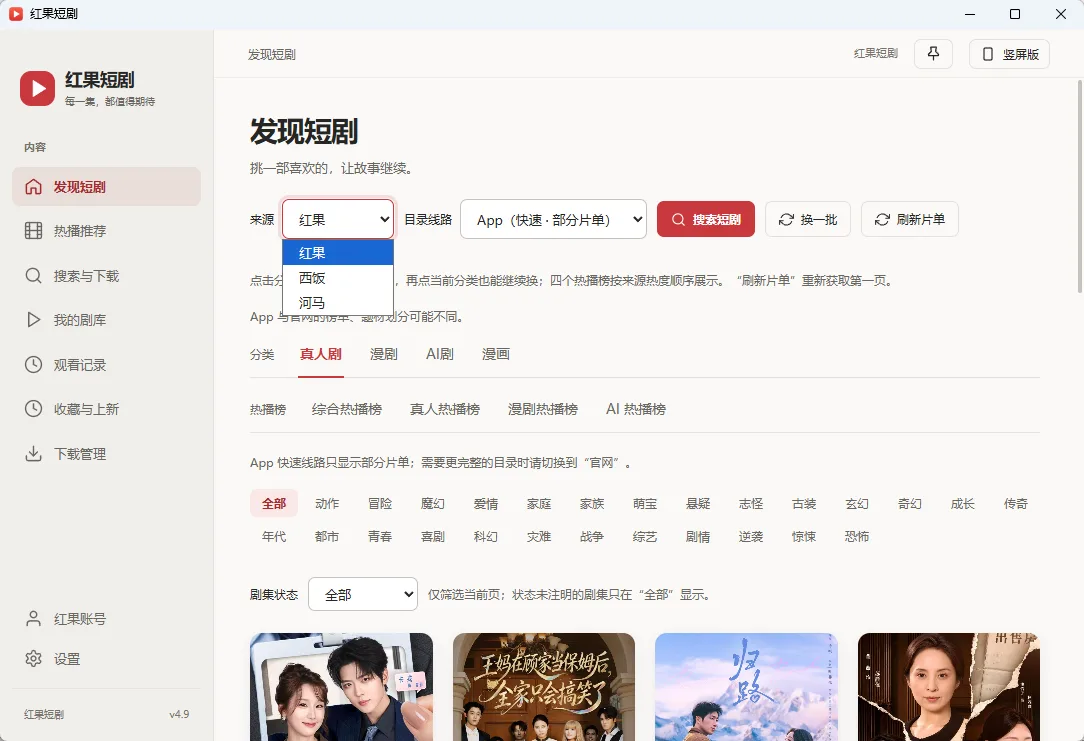Filter by 动作 genre
The height and width of the screenshot is (741, 1084).
327,504
